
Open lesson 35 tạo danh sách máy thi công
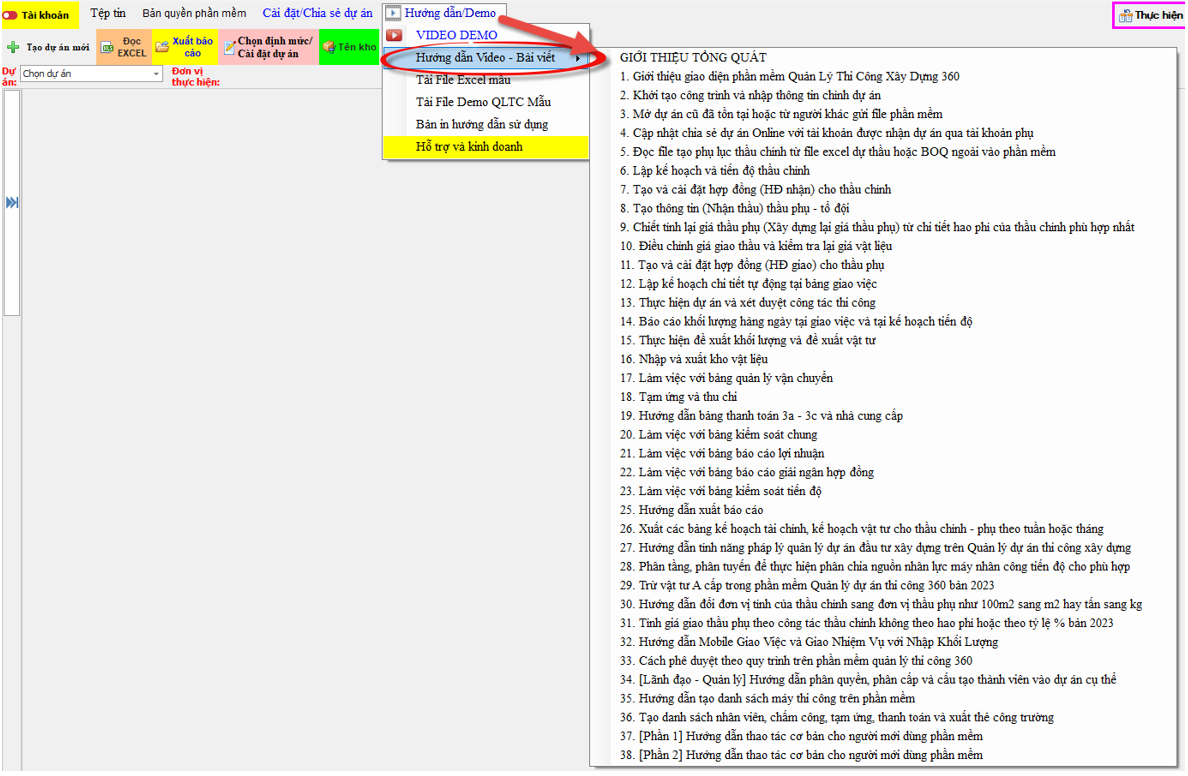pyautogui.click(x=767, y=699)
